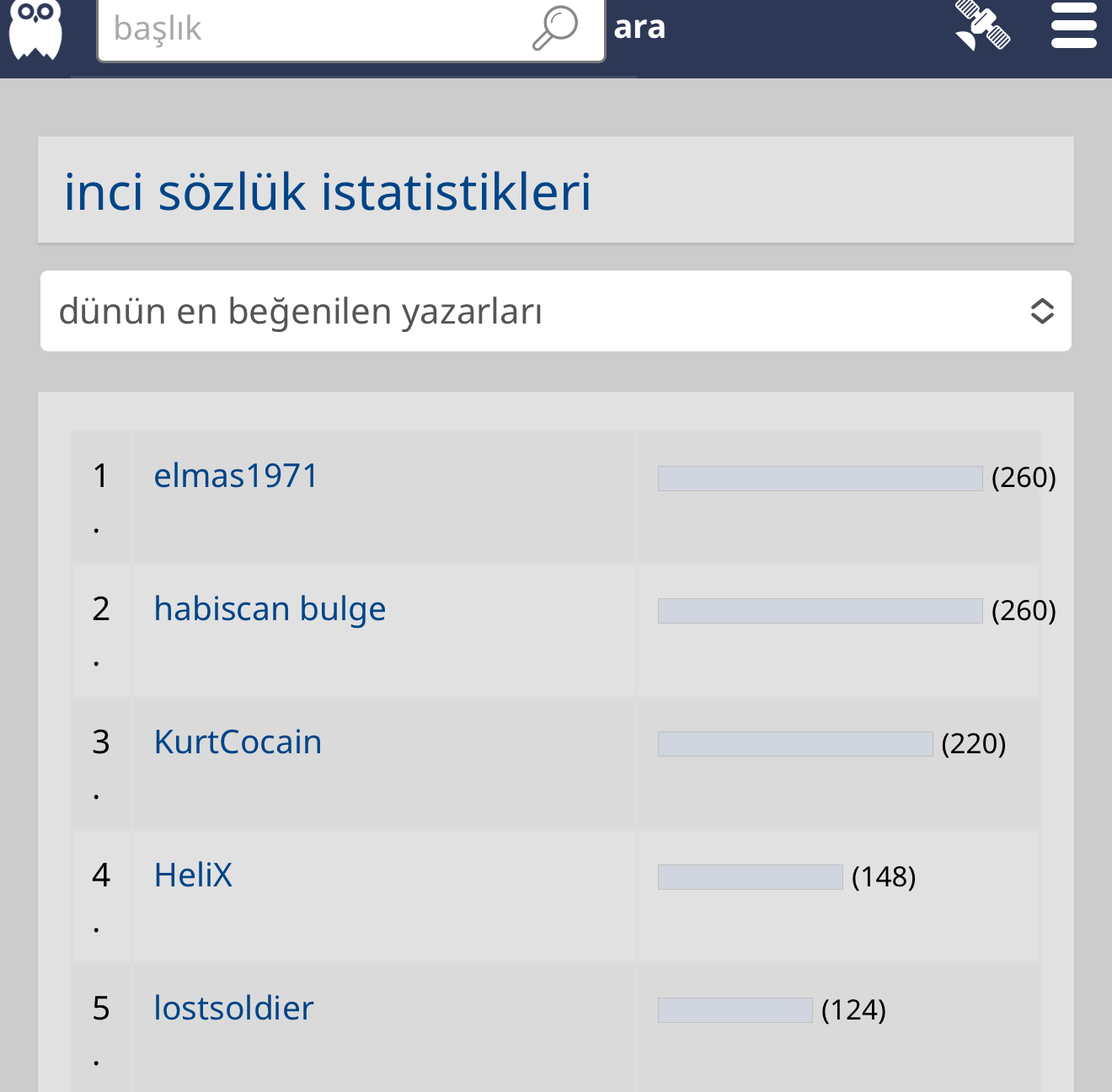Viewport: 1112px width, 1092px height.
Task: Click the ara search button
Action: [639, 27]
